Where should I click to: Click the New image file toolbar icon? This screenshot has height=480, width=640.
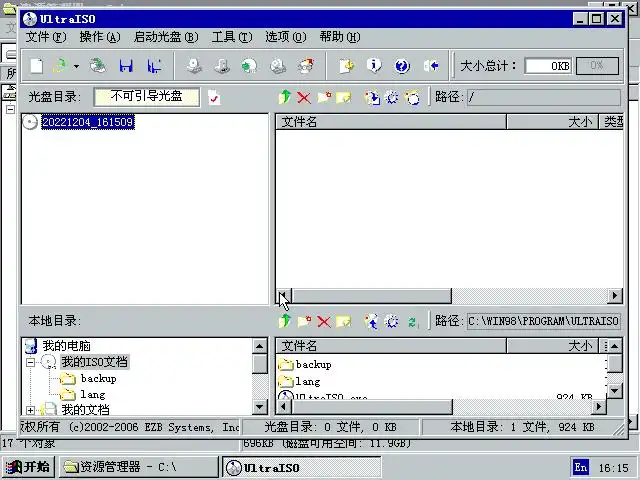(x=37, y=66)
